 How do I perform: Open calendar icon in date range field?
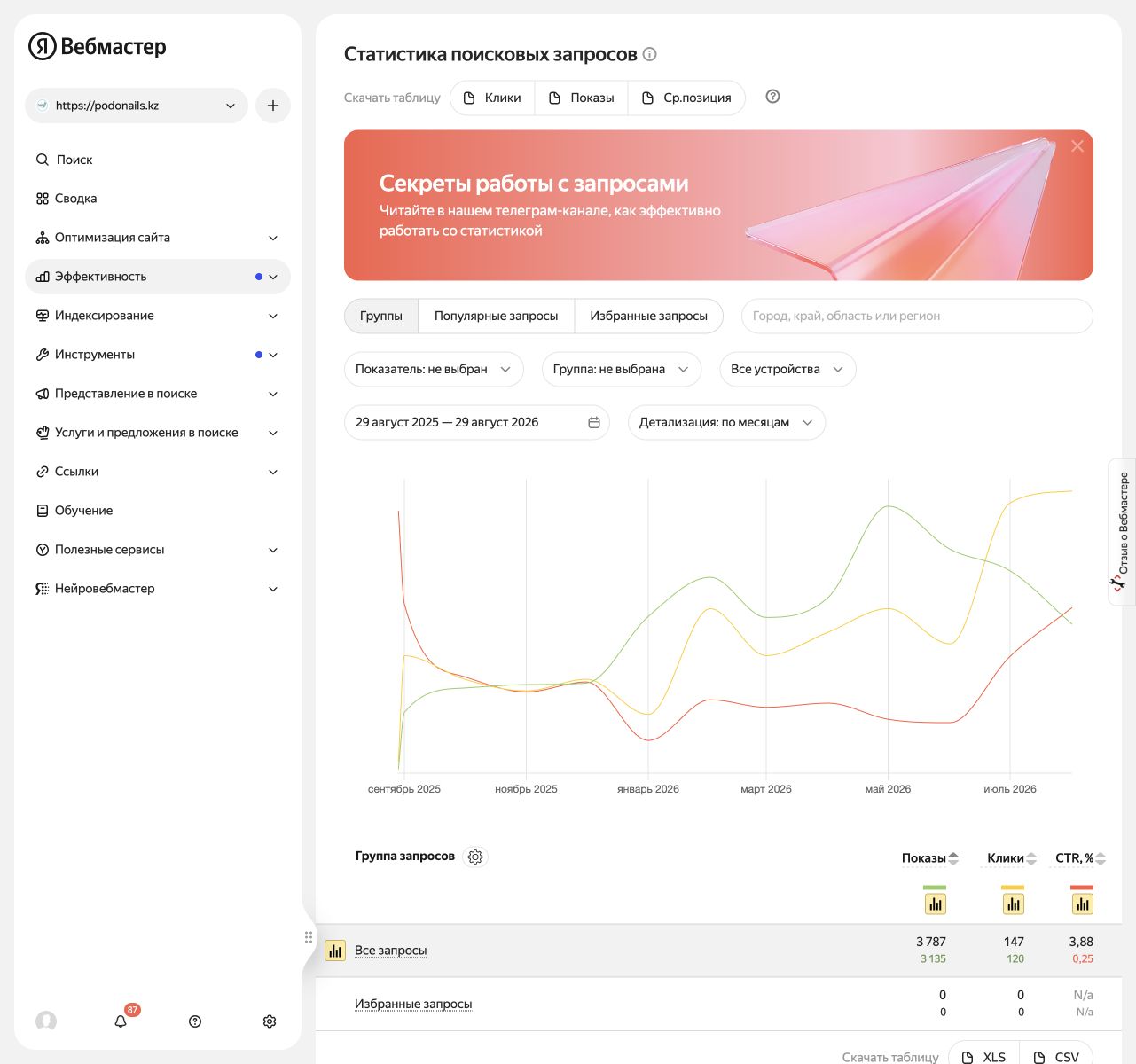coord(594,422)
